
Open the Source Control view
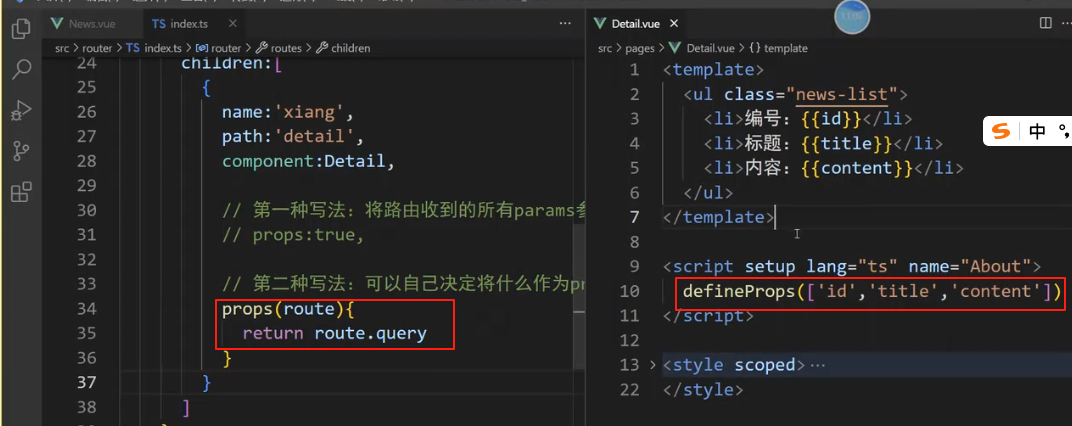point(21,151)
